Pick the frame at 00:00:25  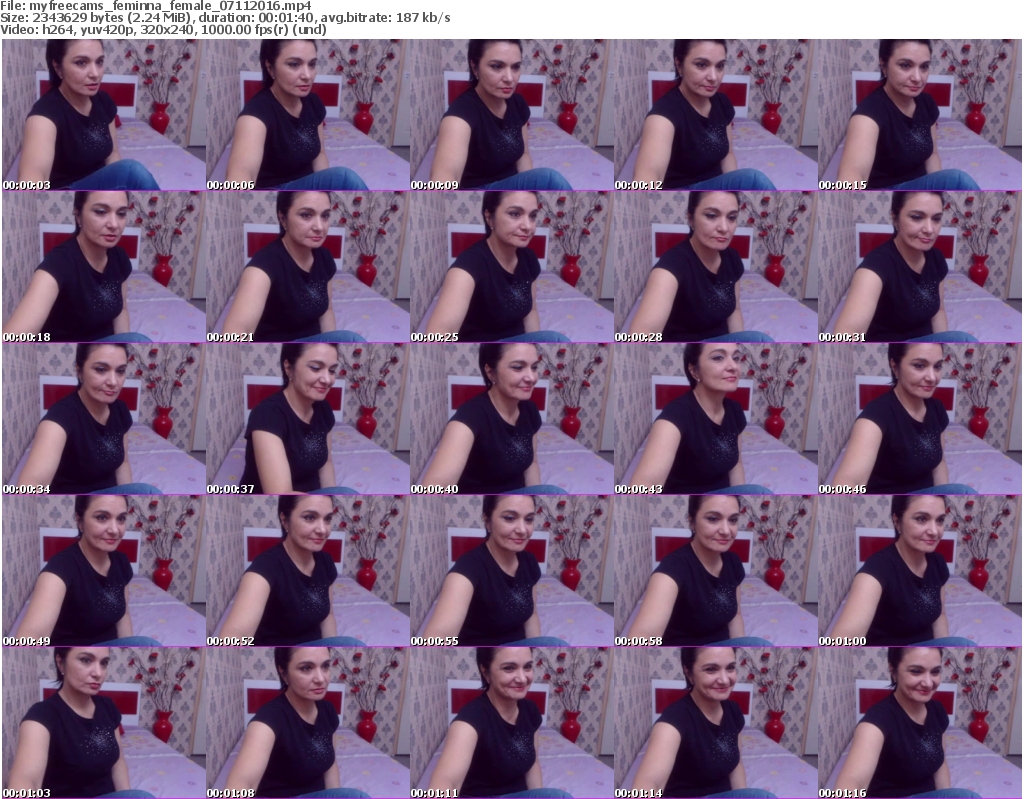(511, 267)
